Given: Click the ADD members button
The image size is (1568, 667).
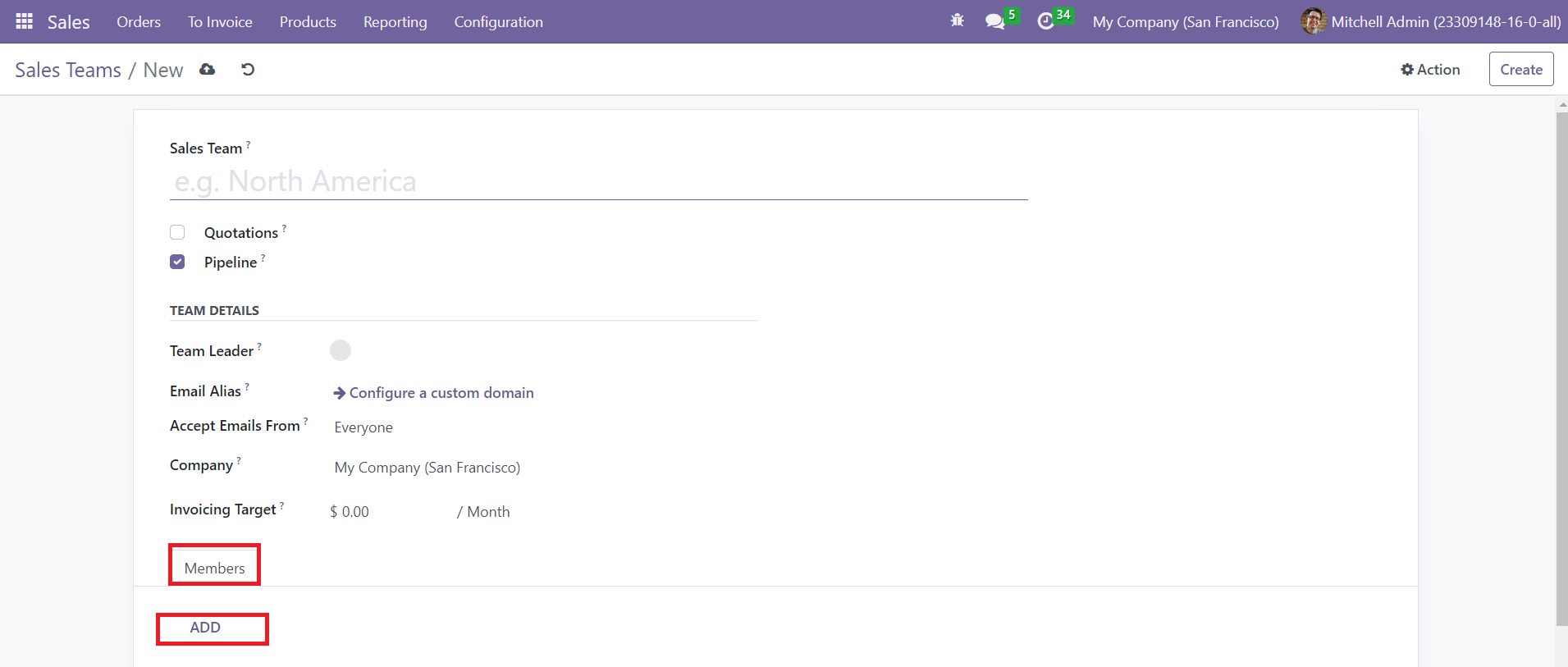Looking at the screenshot, I should pos(205,628).
